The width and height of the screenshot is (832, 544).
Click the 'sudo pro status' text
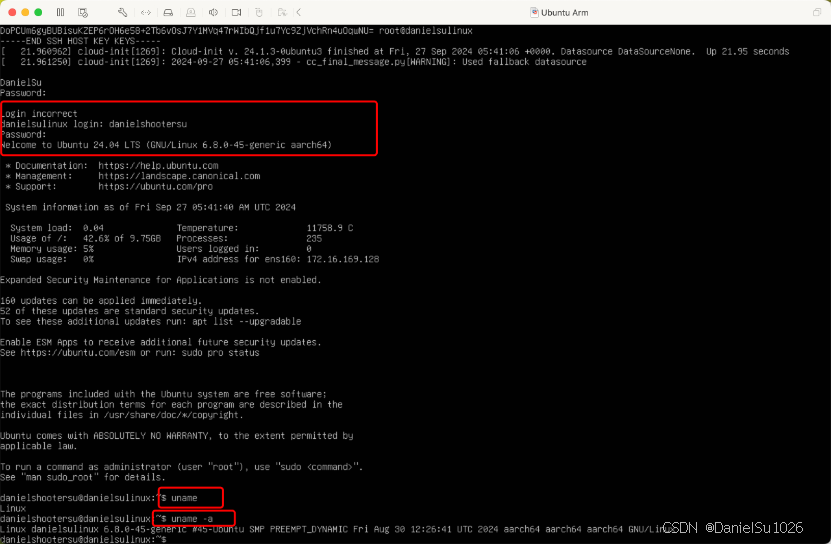[220, 353]
